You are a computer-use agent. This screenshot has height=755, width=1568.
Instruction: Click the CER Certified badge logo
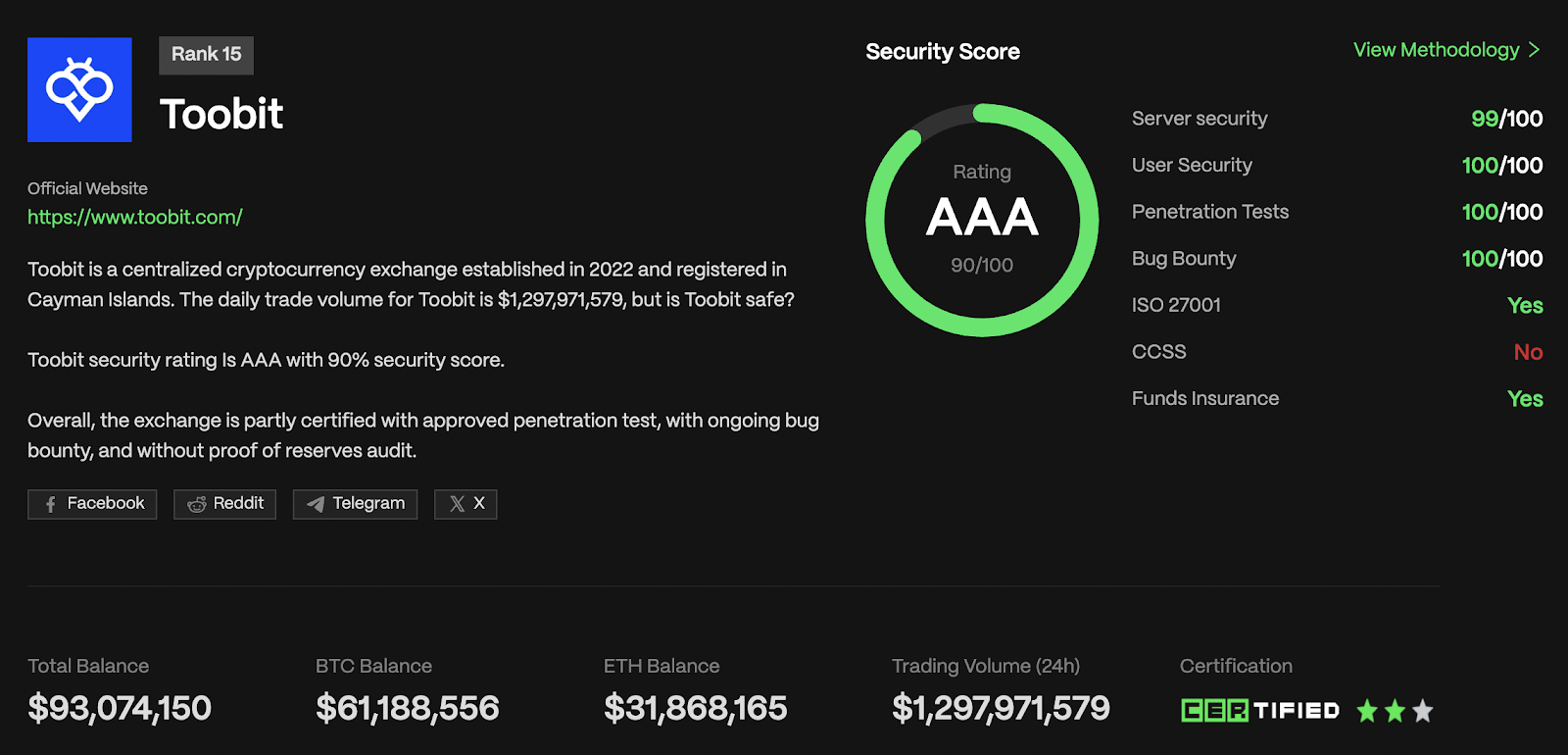coord(1259,711)
